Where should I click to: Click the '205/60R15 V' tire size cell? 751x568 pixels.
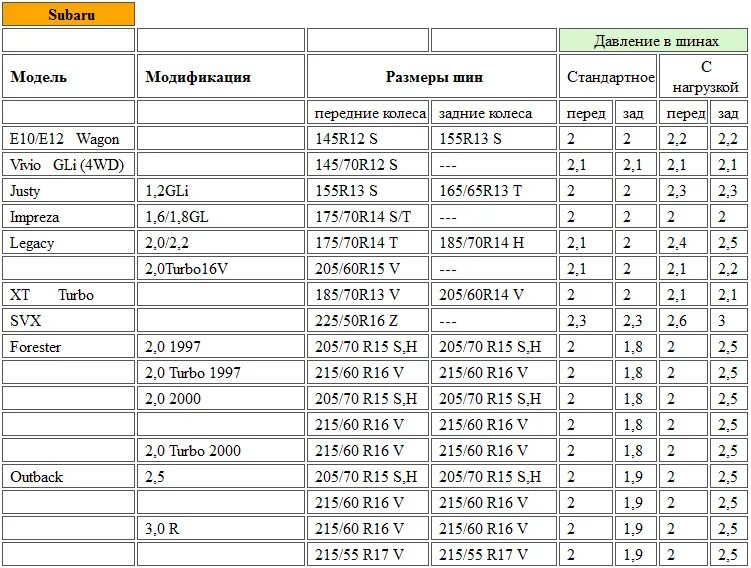pos(368,269)
